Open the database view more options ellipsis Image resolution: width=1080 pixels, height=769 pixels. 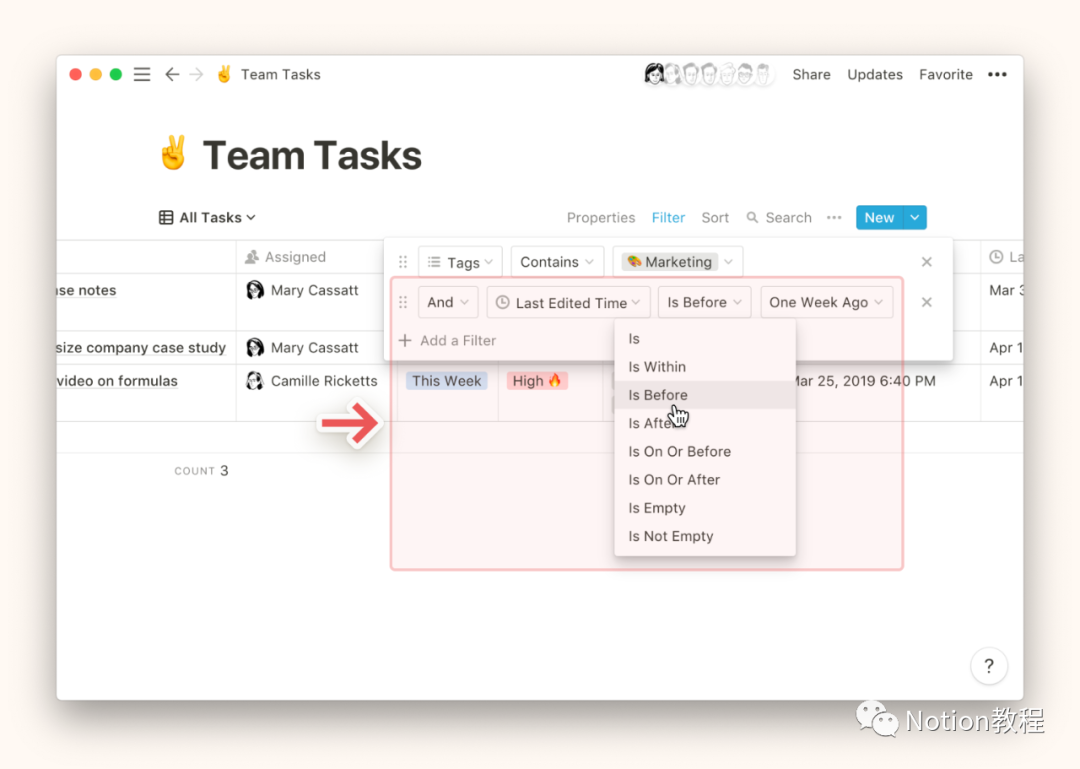[833, 218]
